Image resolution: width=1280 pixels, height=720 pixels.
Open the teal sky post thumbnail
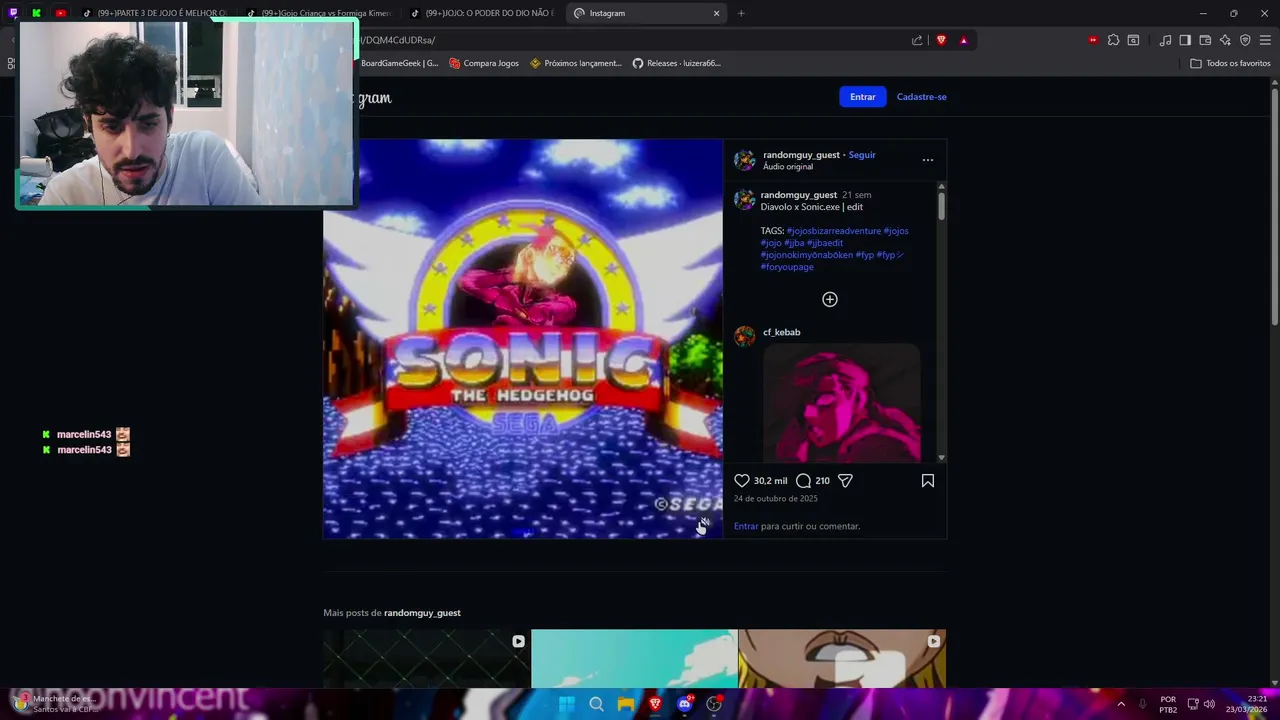(634, 658)
